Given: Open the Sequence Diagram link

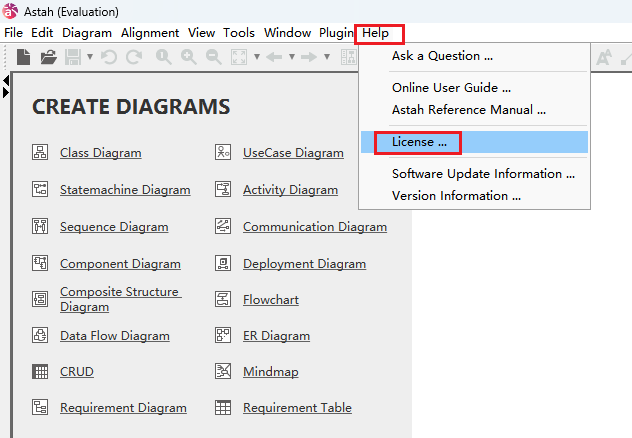Looking at the screenshot, I should pos(114,226).
